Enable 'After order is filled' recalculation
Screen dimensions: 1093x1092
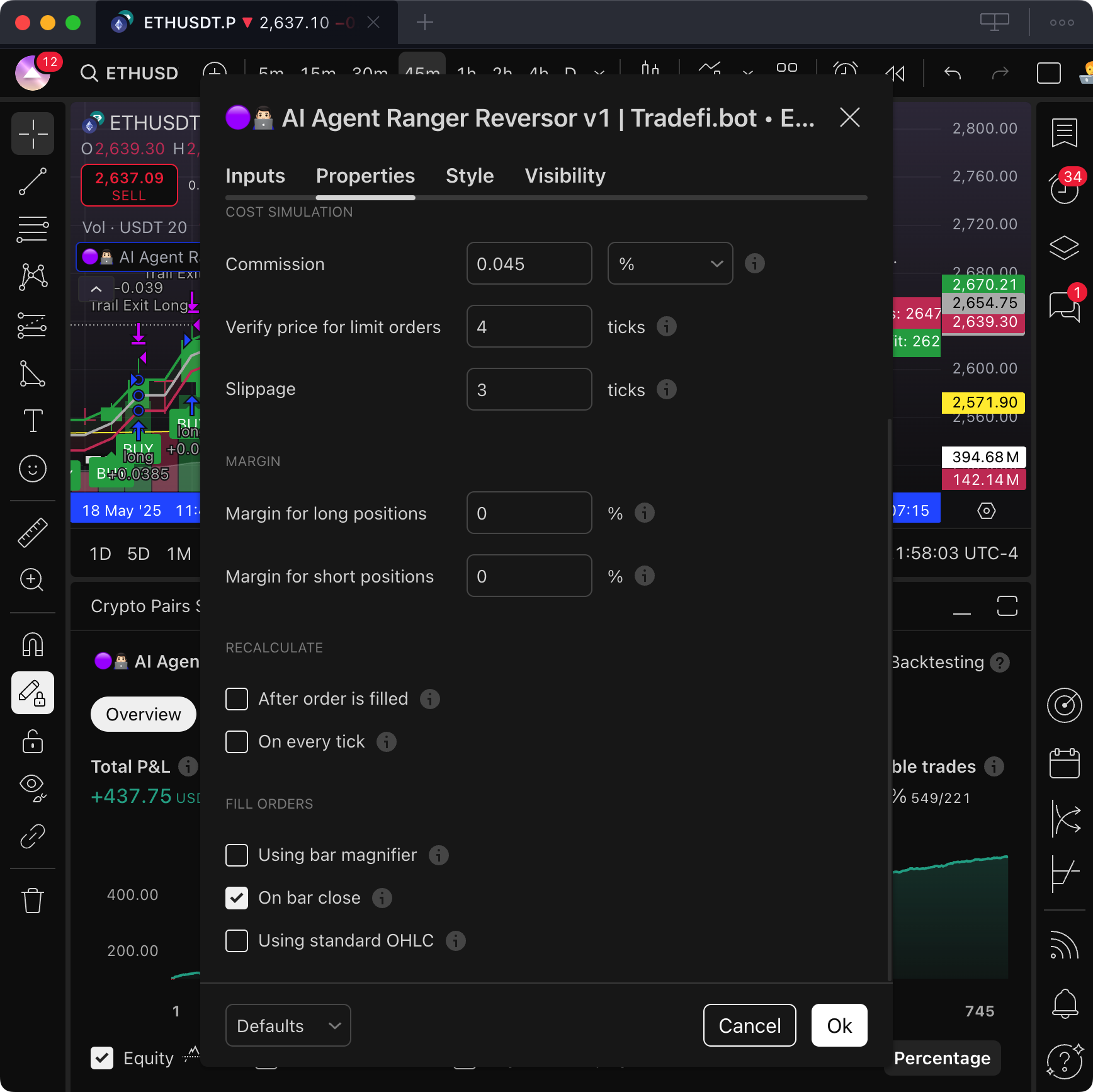pos(237,699)
